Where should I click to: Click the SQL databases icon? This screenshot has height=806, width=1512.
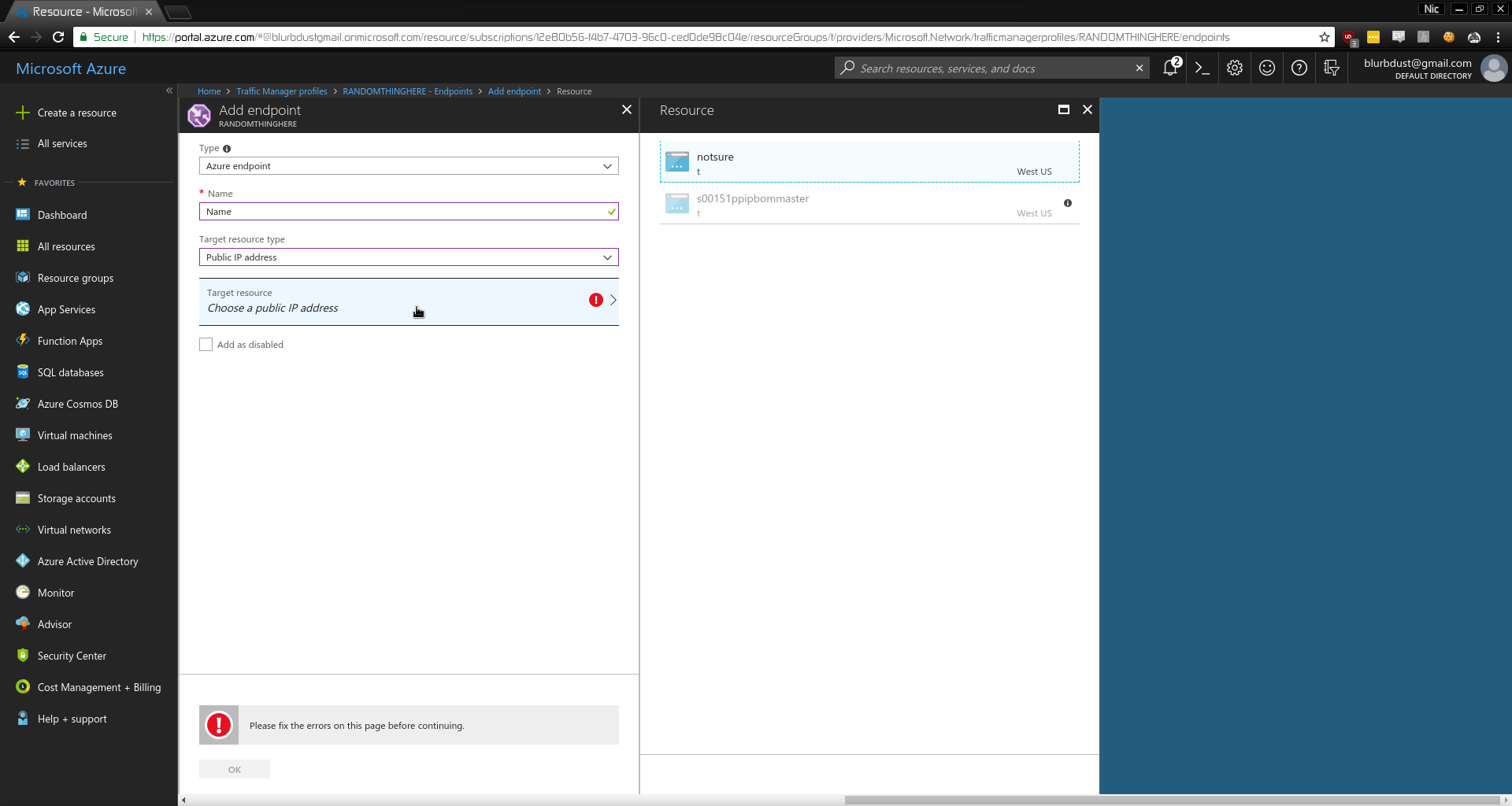click(23, 372)
